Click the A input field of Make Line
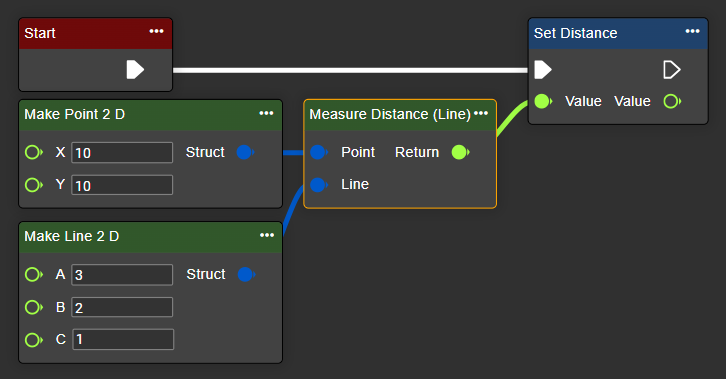The width and height of the screenshot is (726, 379). [122, 275]
